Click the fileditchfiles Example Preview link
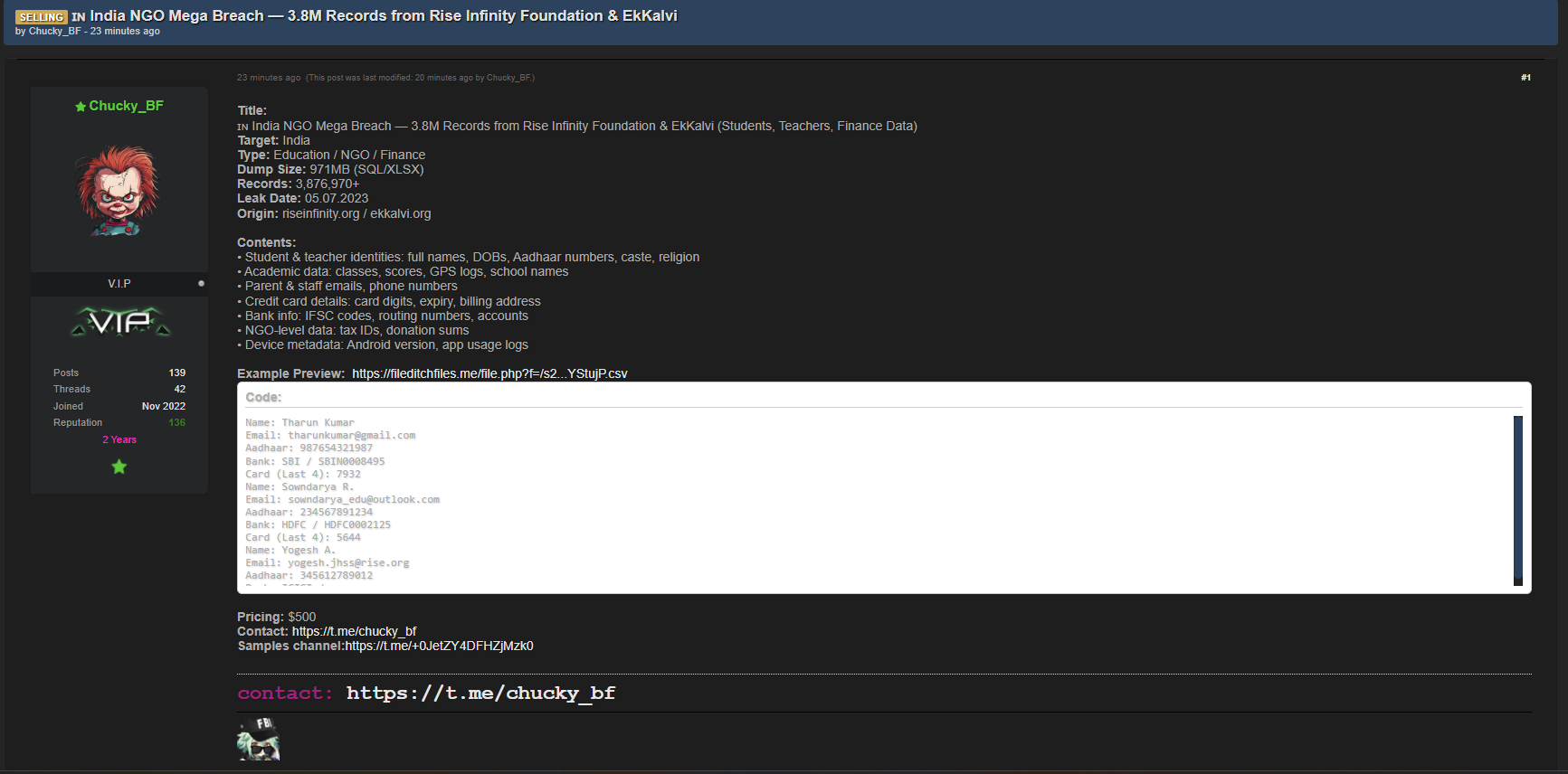Viewport: 1568px width, 774px height. click(x=489, y=373)
